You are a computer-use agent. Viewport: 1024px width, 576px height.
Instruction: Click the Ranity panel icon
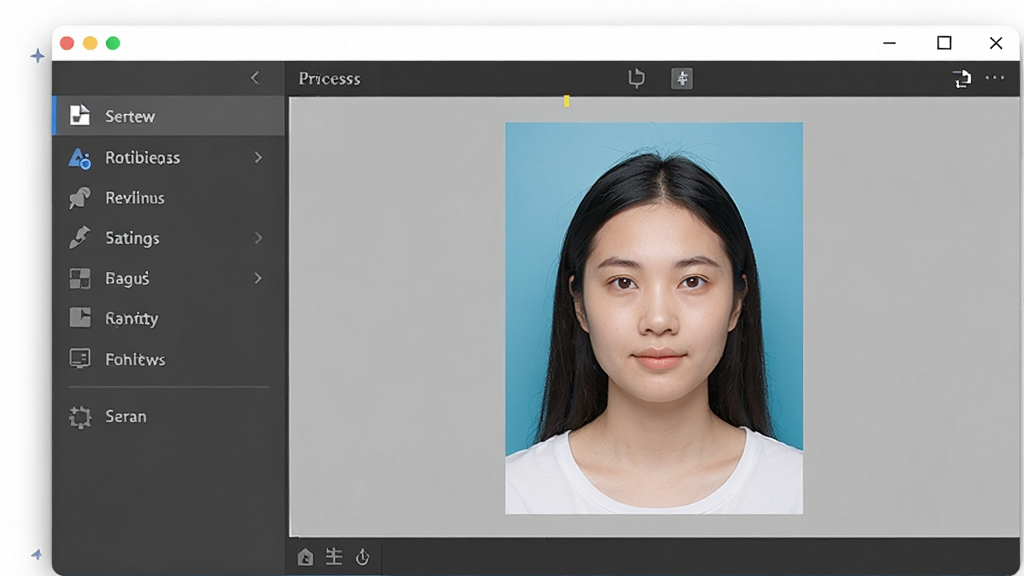point(80,317)
